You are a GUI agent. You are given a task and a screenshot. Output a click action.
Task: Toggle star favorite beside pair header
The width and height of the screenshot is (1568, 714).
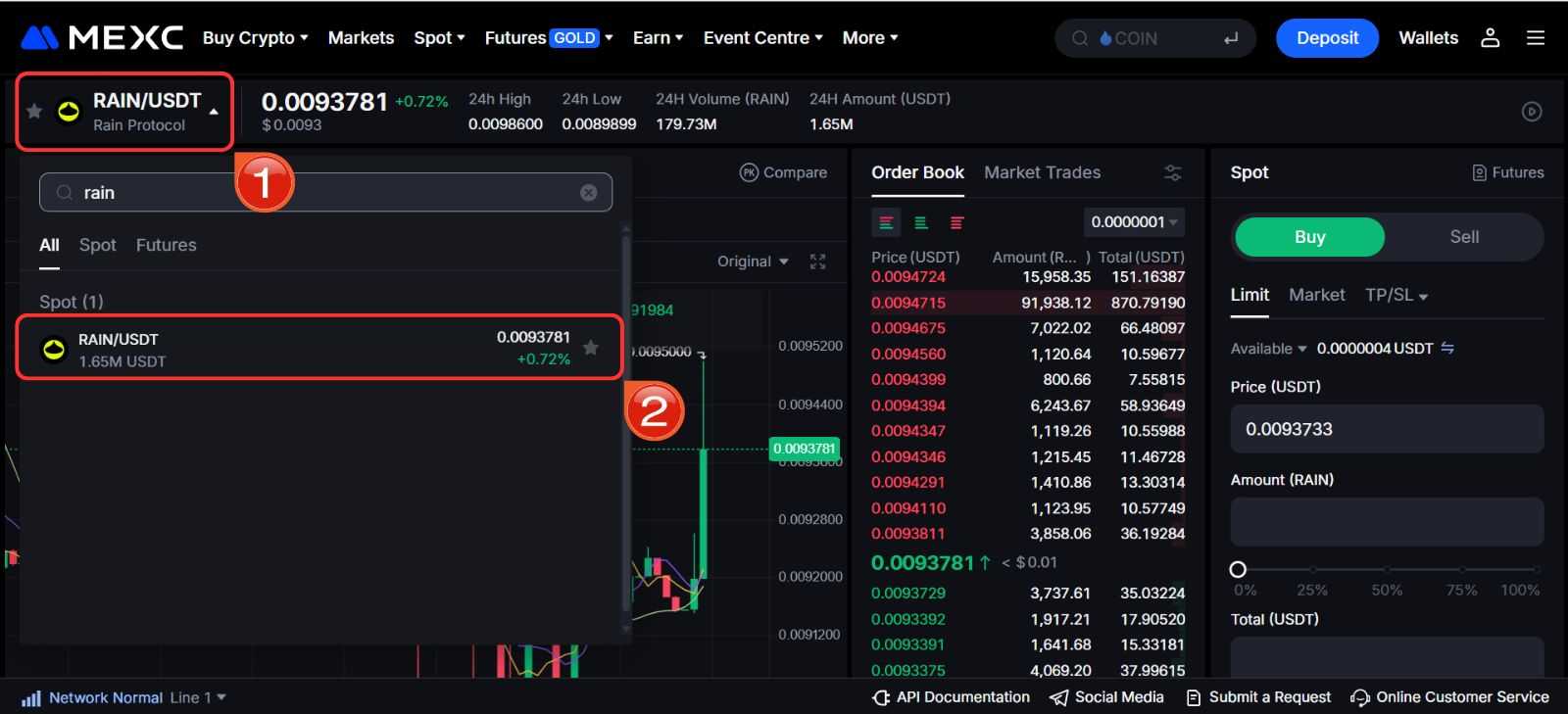coord(34,112)
